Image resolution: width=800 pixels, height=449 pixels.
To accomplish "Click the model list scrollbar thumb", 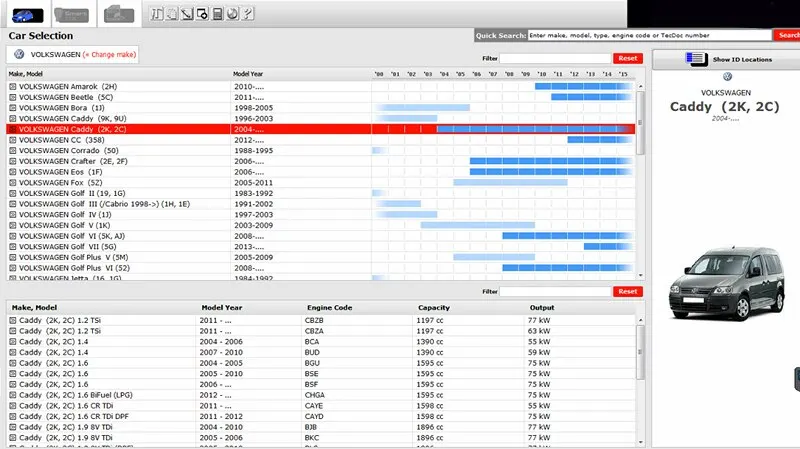I will (x=640, y=122).
